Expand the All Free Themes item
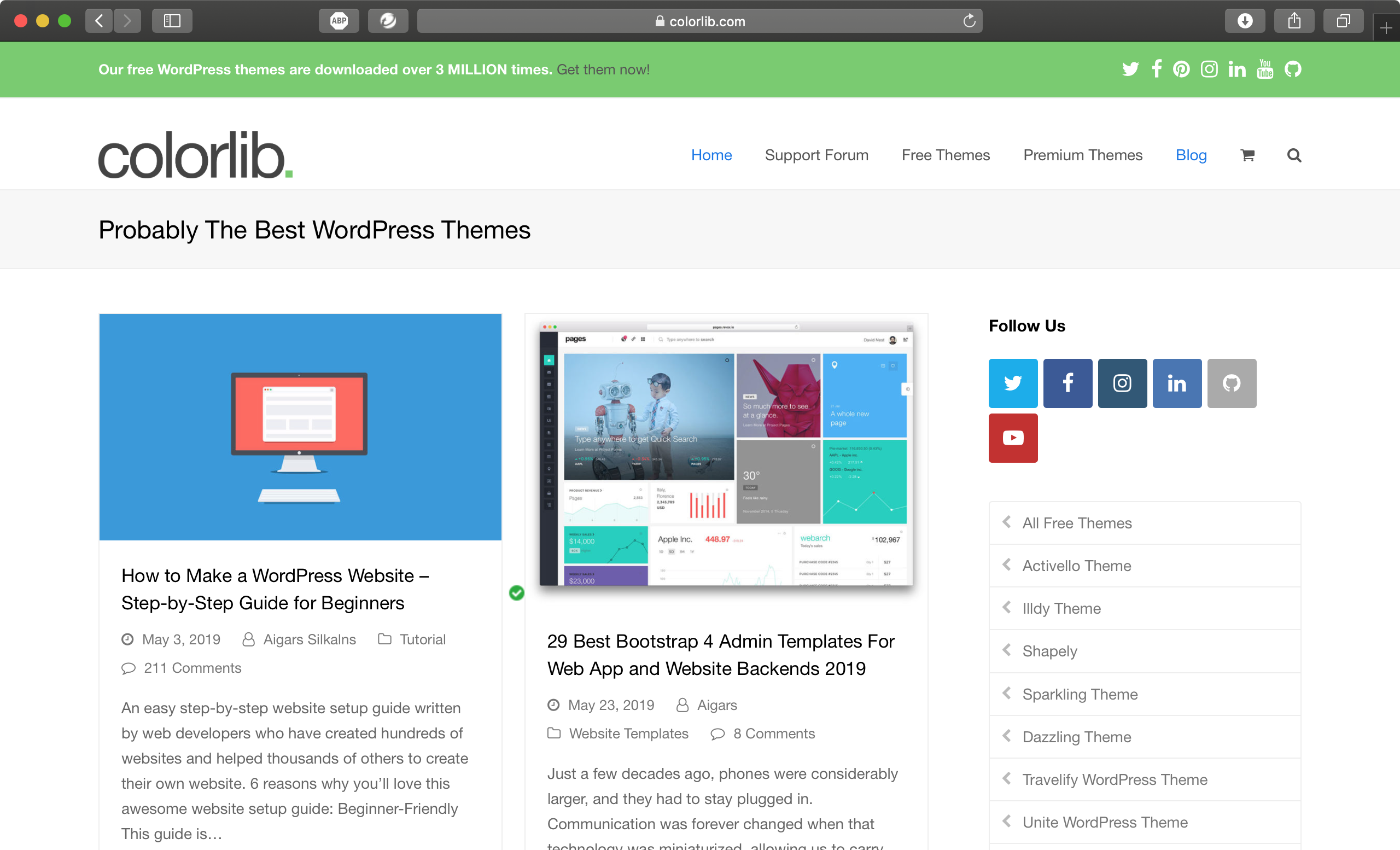This screenshot has width=1400, height=850. click(x=1006, y=522)
